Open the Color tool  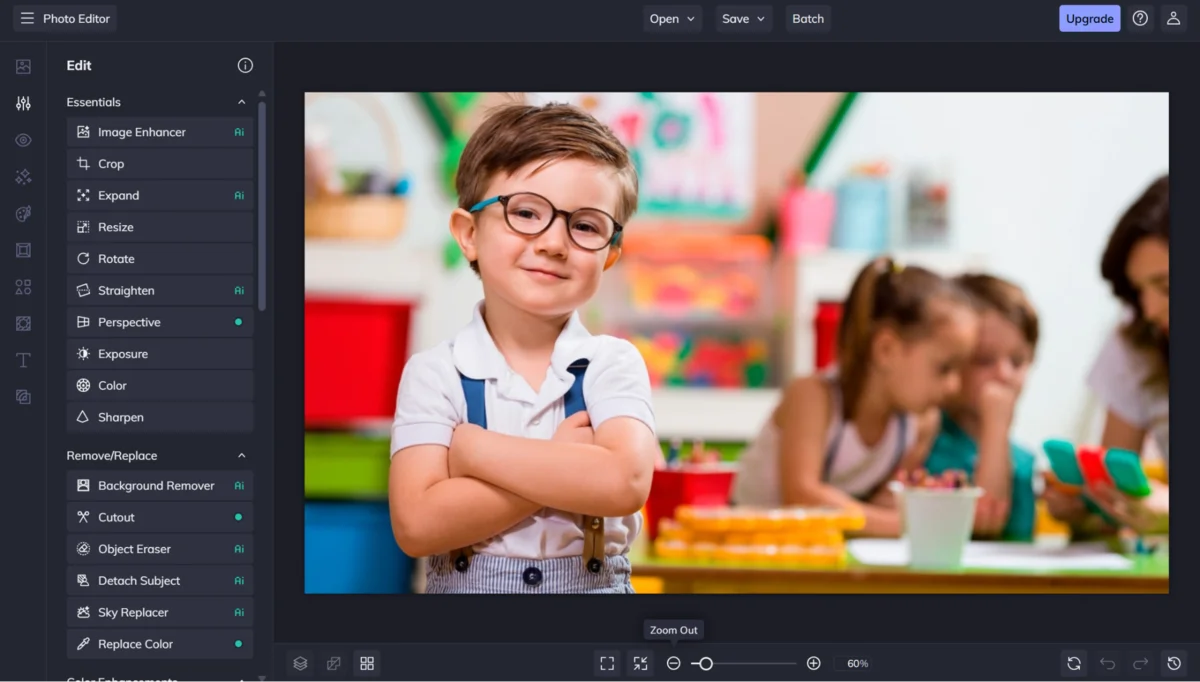pos(160,385)
